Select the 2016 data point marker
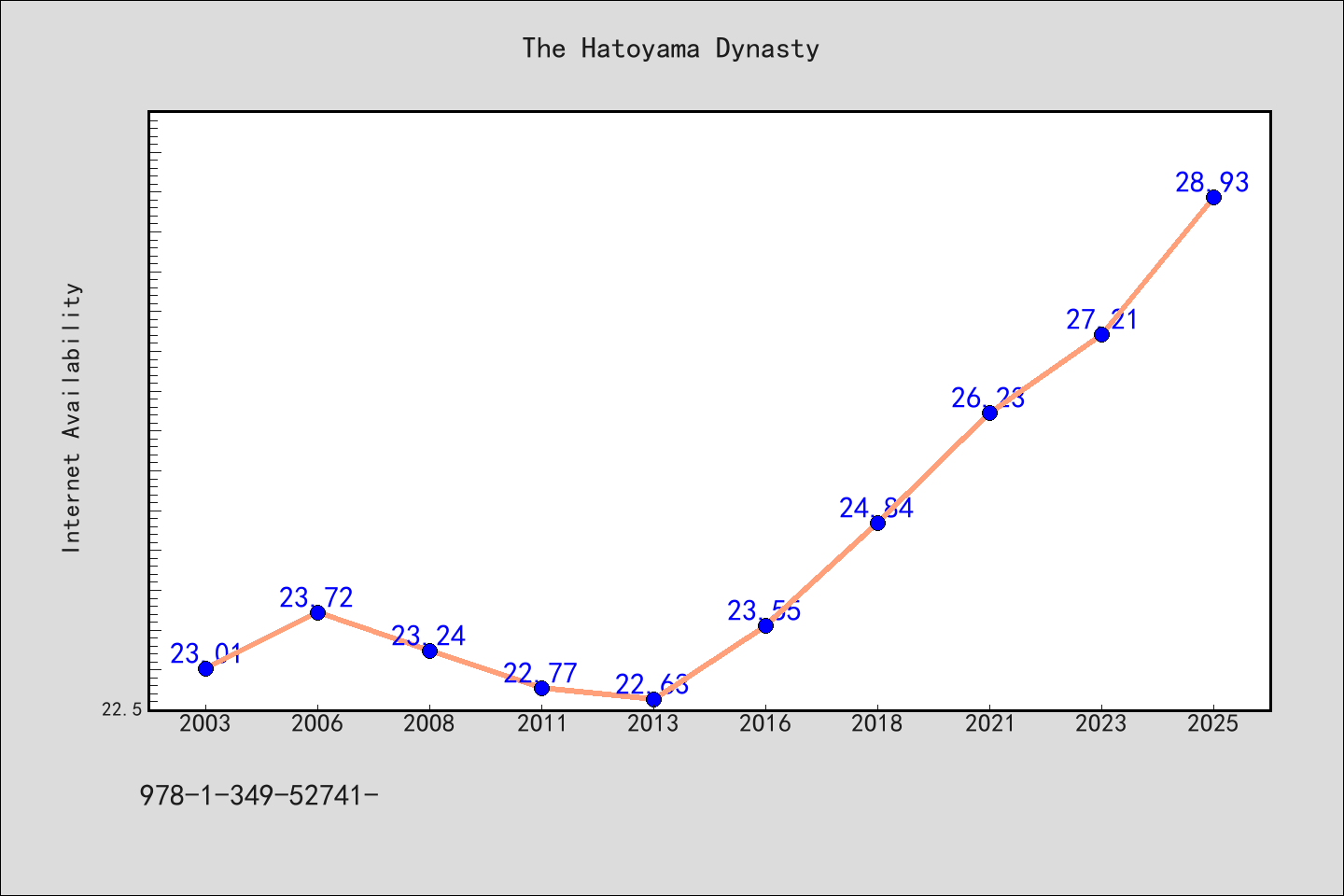This screenshot has width=1344, height=896. 765,625
